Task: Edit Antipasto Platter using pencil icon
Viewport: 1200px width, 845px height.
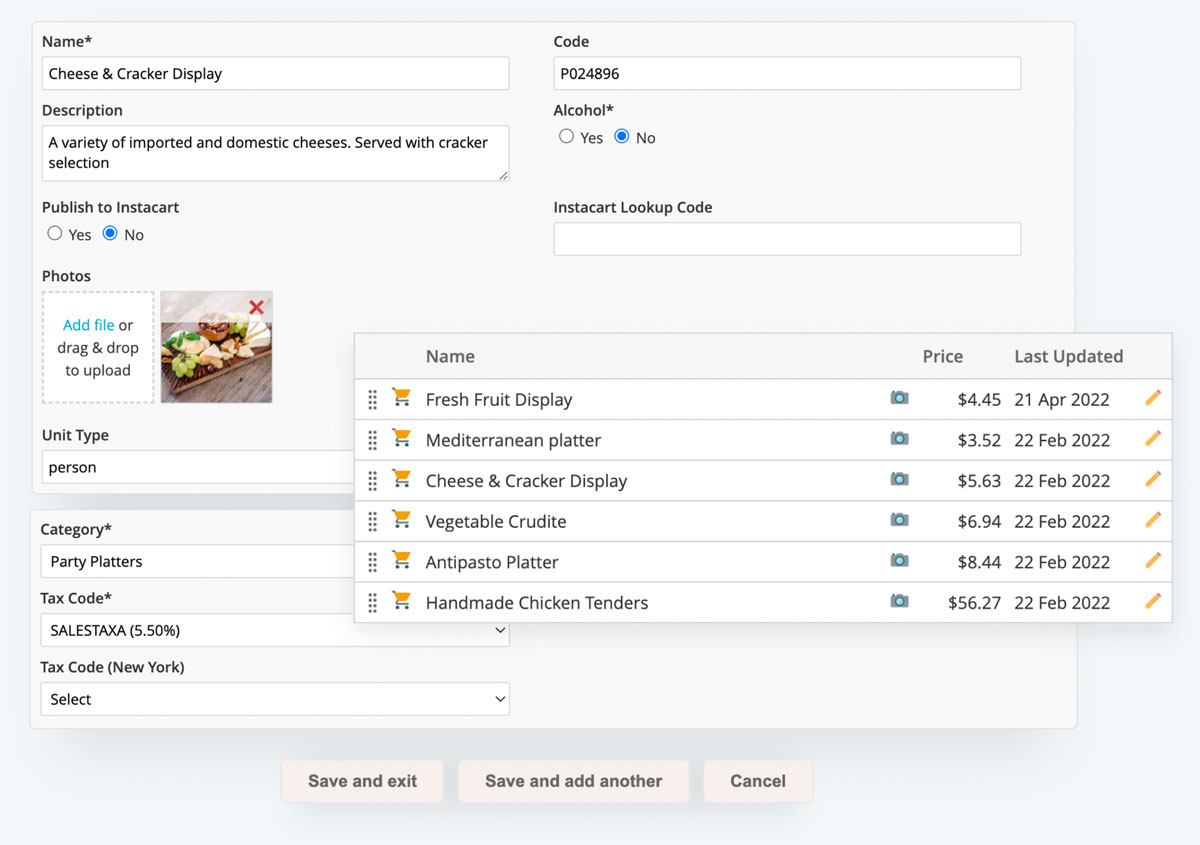Action: coord(1153,561)
